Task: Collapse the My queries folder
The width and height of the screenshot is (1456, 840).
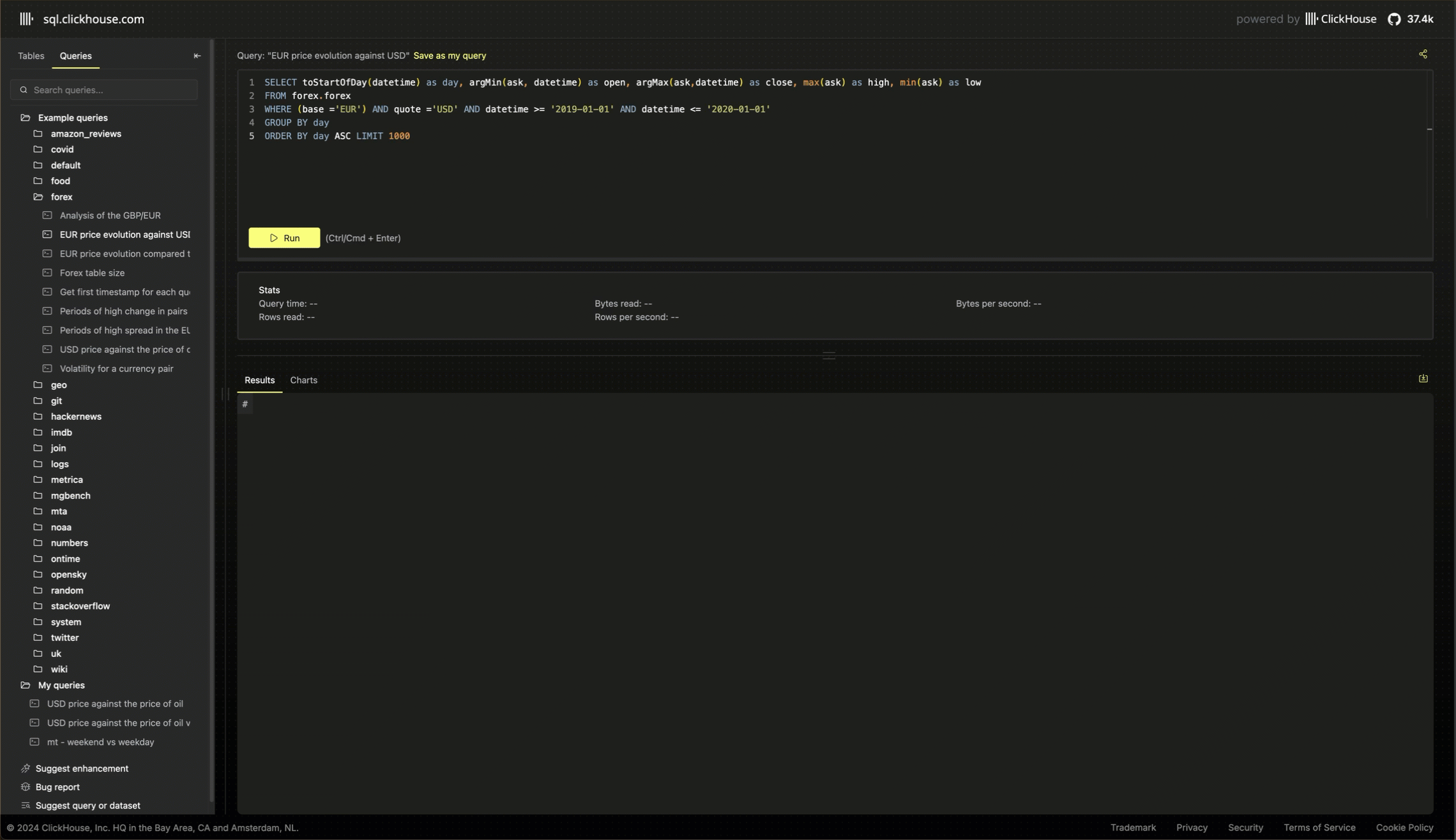Action: (x=61, y=686)
